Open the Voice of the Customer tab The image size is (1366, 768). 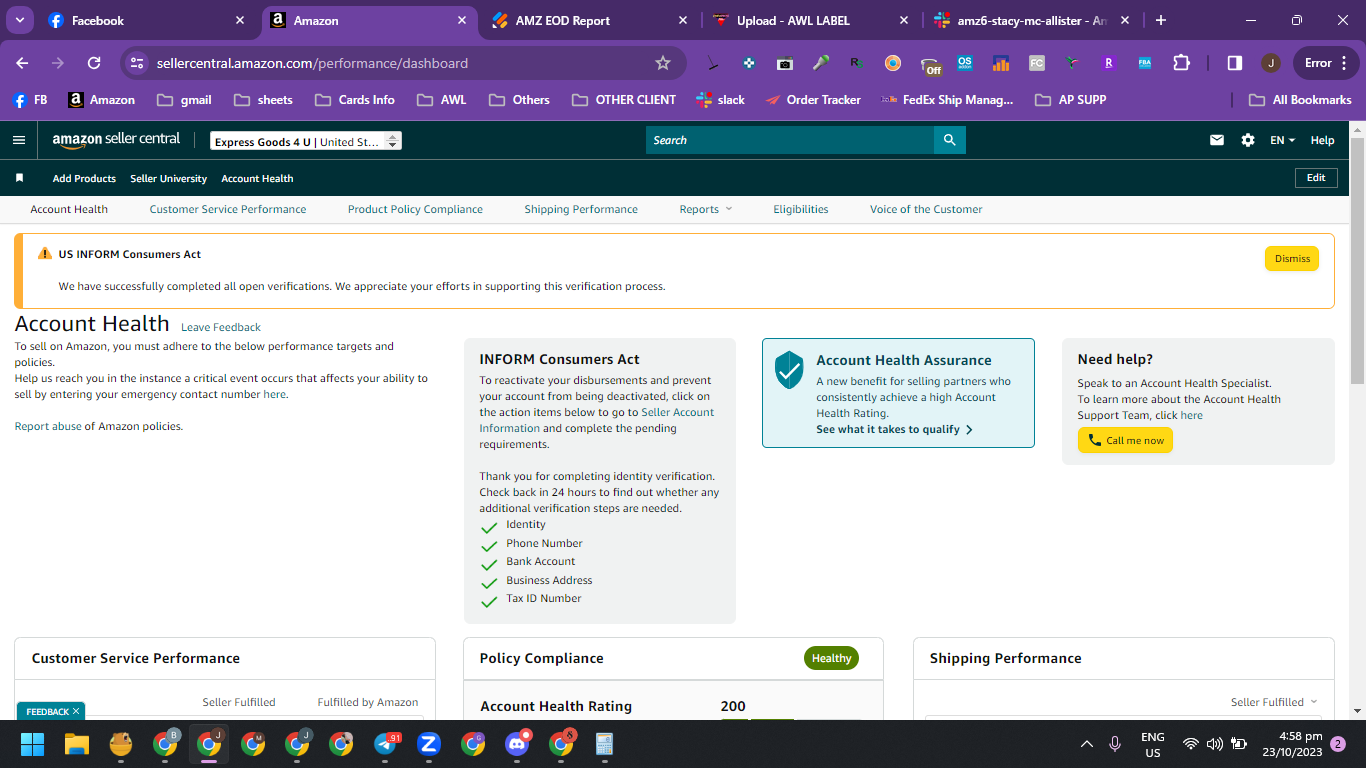tap(926, 209)
